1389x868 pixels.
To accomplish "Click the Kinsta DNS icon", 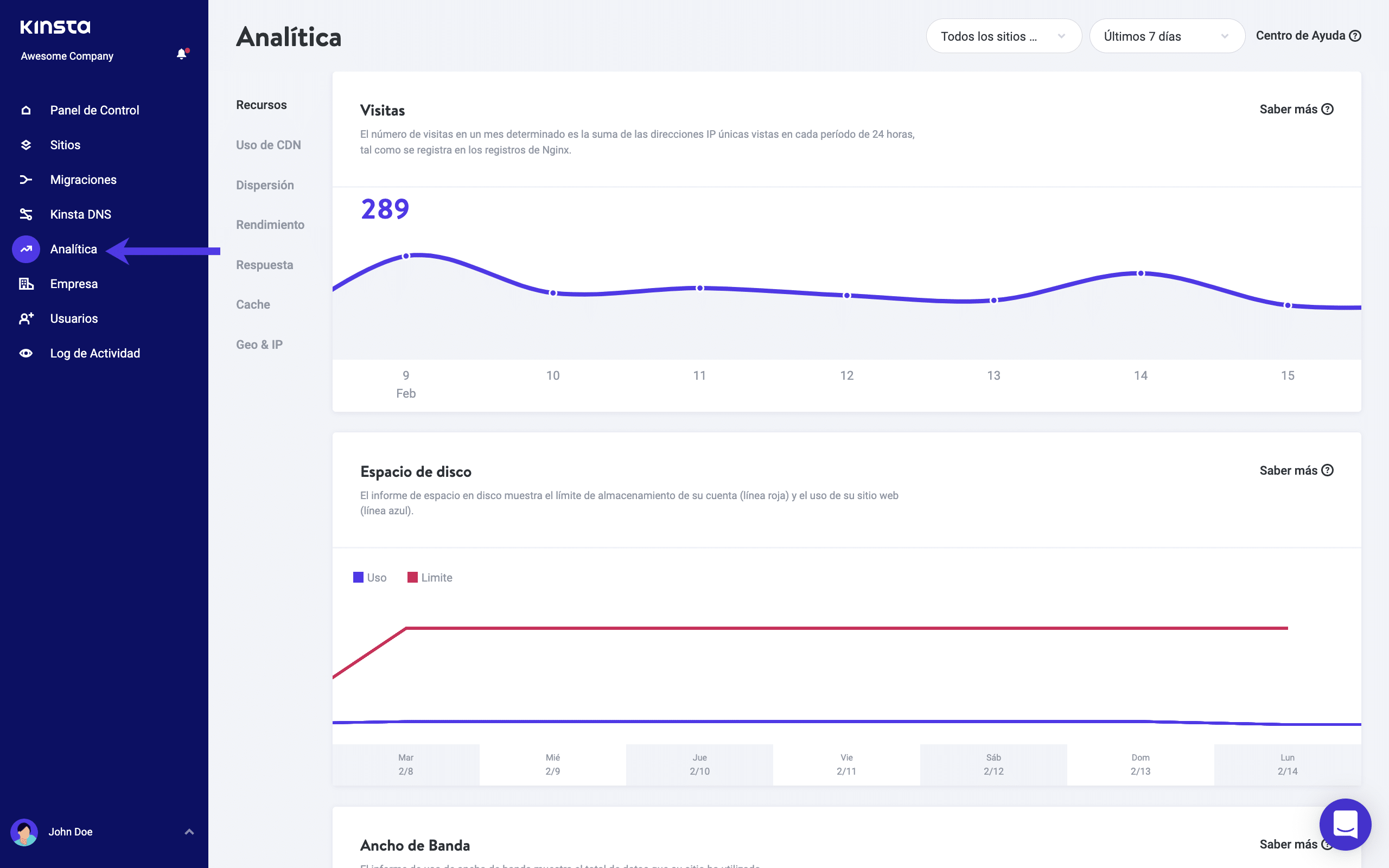I will tap(26, 214).
